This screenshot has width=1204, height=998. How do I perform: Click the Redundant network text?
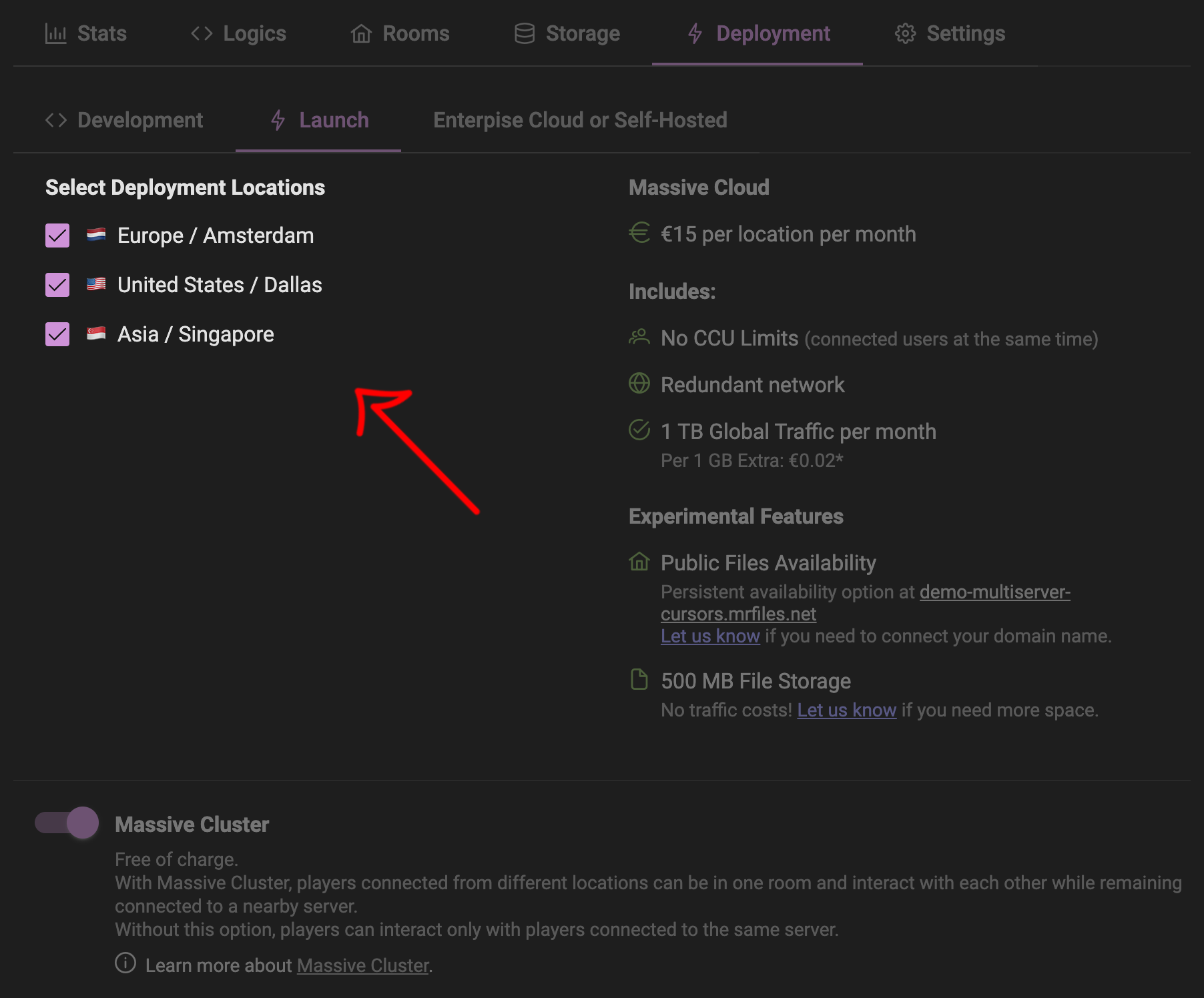pos(752,385)
